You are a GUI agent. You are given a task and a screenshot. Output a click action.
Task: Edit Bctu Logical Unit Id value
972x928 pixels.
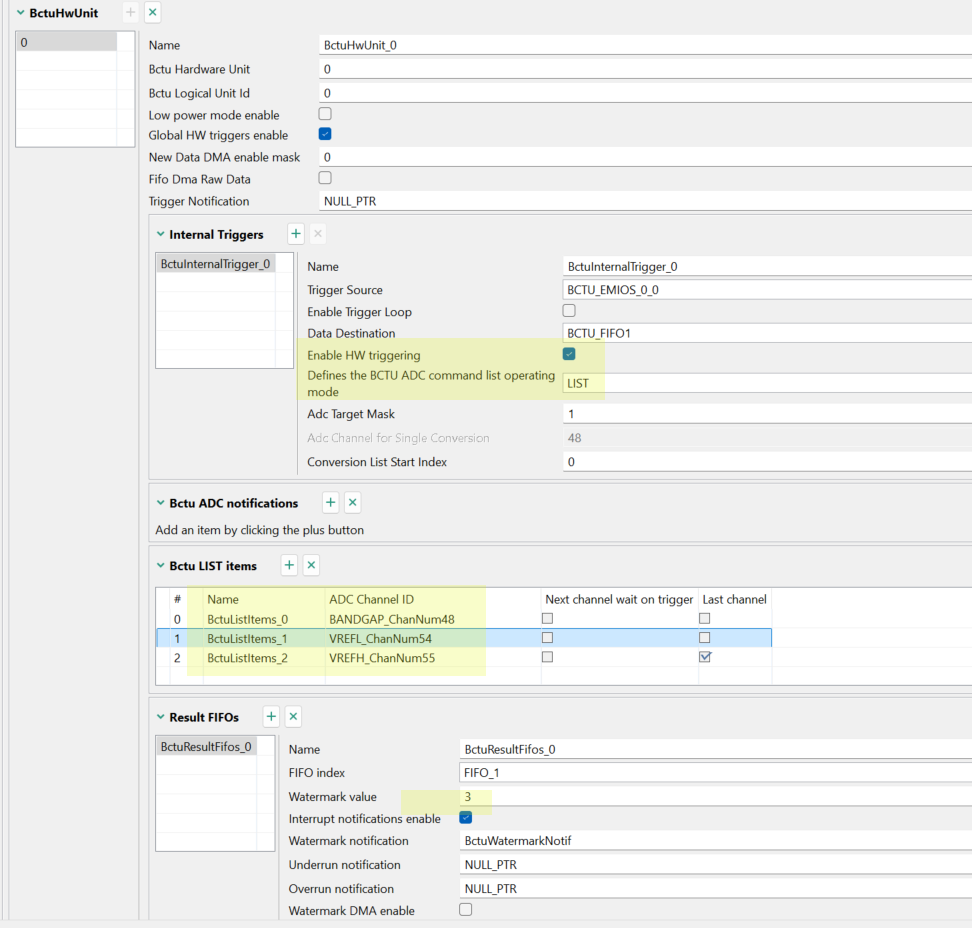click(645, 93)
